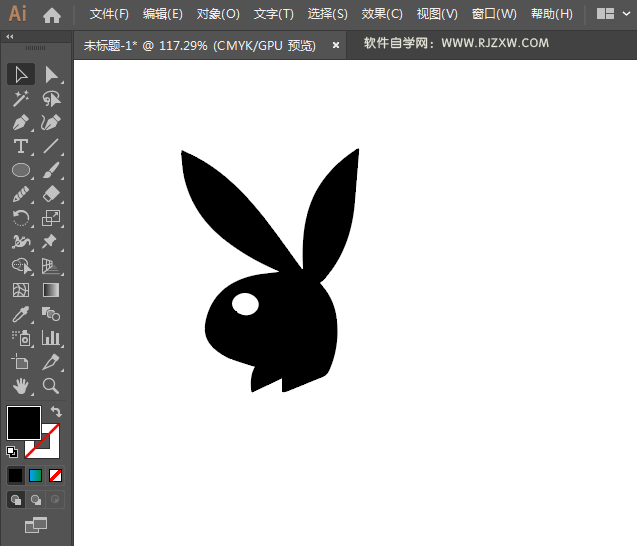637x546 pixels.
Task: Open the 效果(C) menu
Action: (x=382, y=14)
